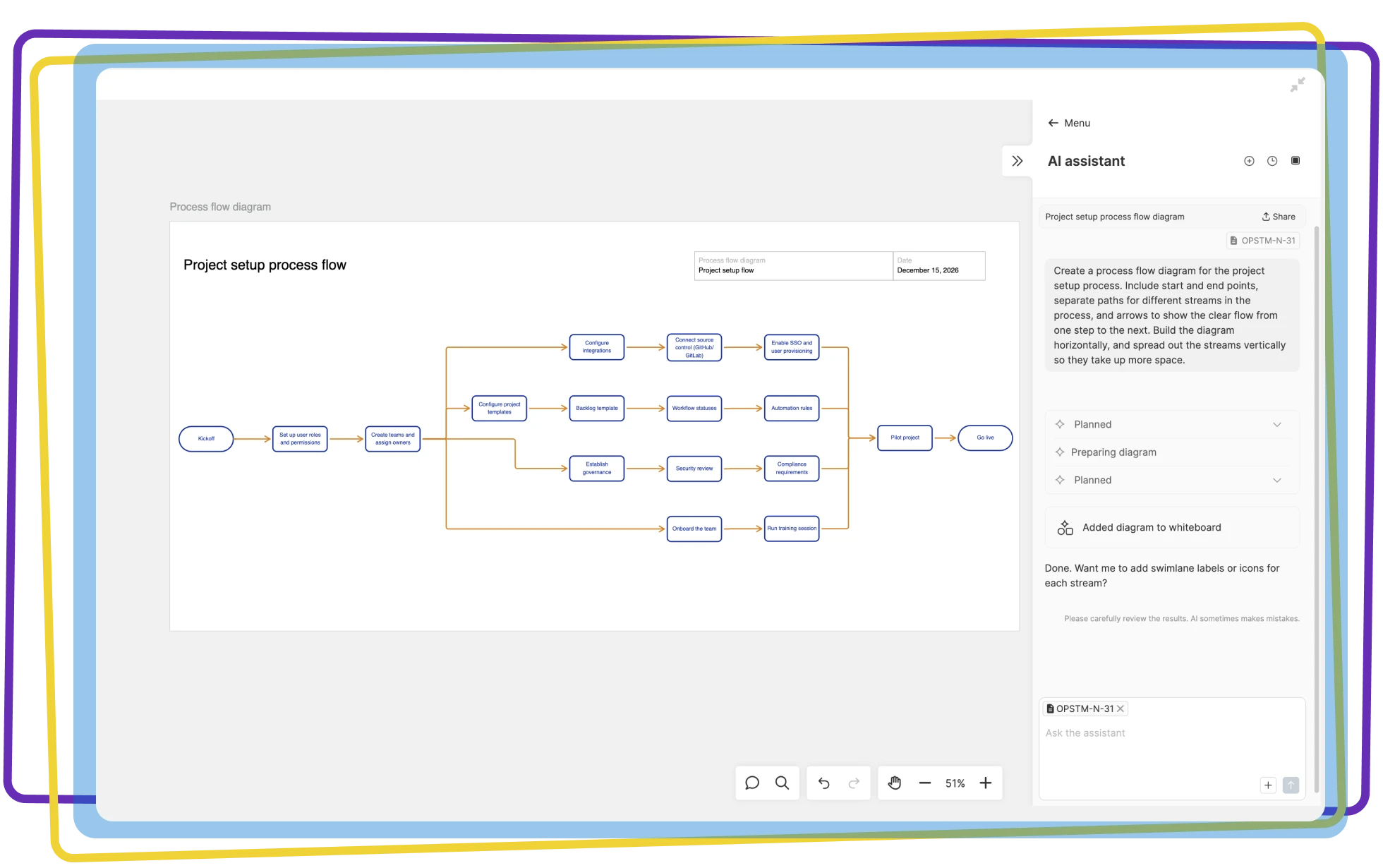The height and width of the screenshot is (868, 1383).
Task: Expand the first Planned section
Action: [1276, 425]
